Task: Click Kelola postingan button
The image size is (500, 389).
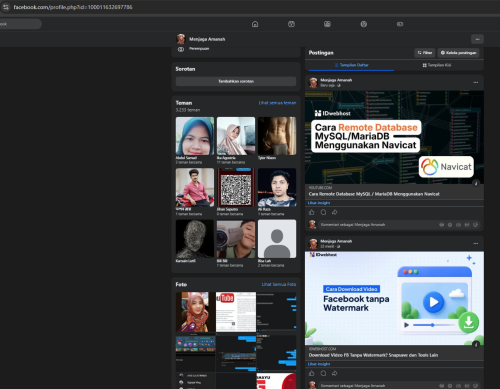Action: pos(458,53)
